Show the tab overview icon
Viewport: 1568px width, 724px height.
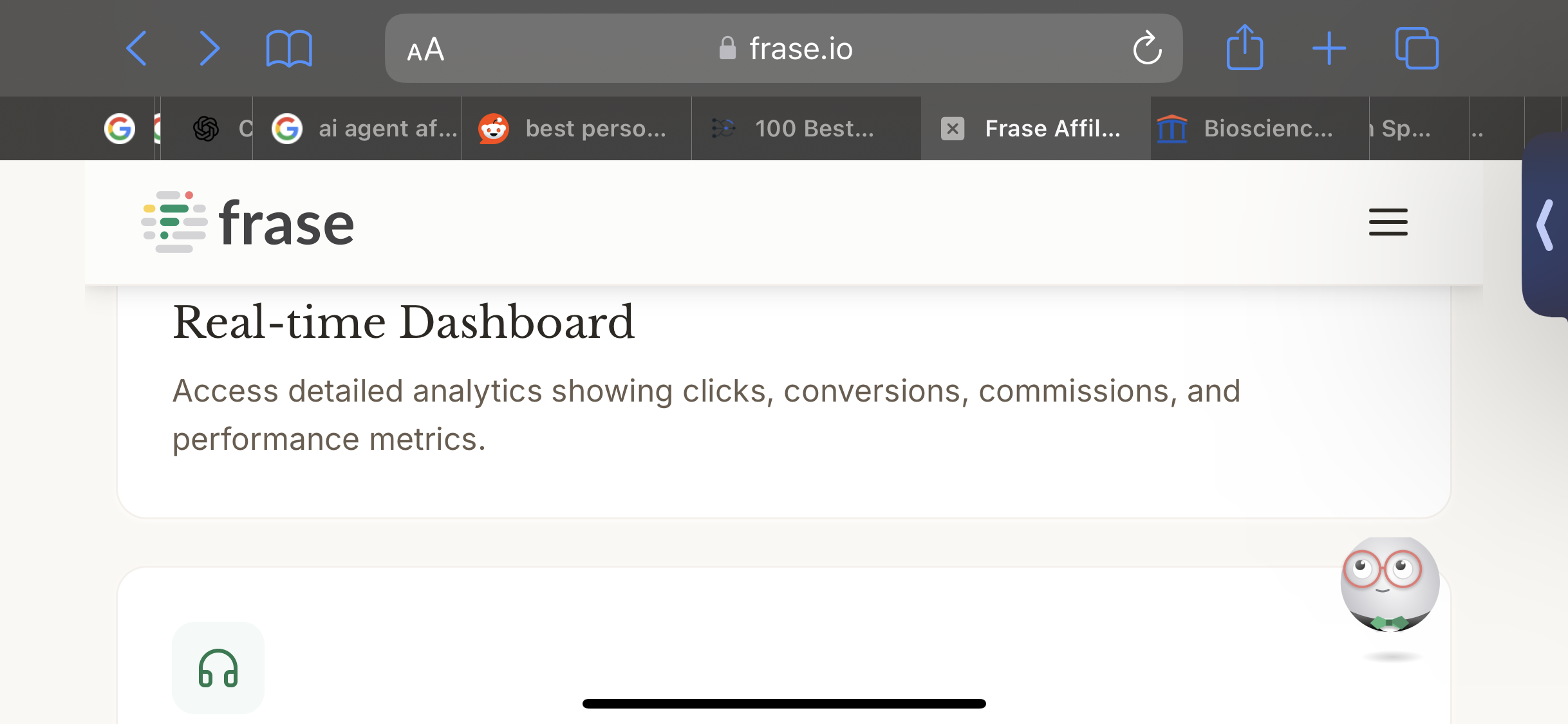pos(1416,48)
